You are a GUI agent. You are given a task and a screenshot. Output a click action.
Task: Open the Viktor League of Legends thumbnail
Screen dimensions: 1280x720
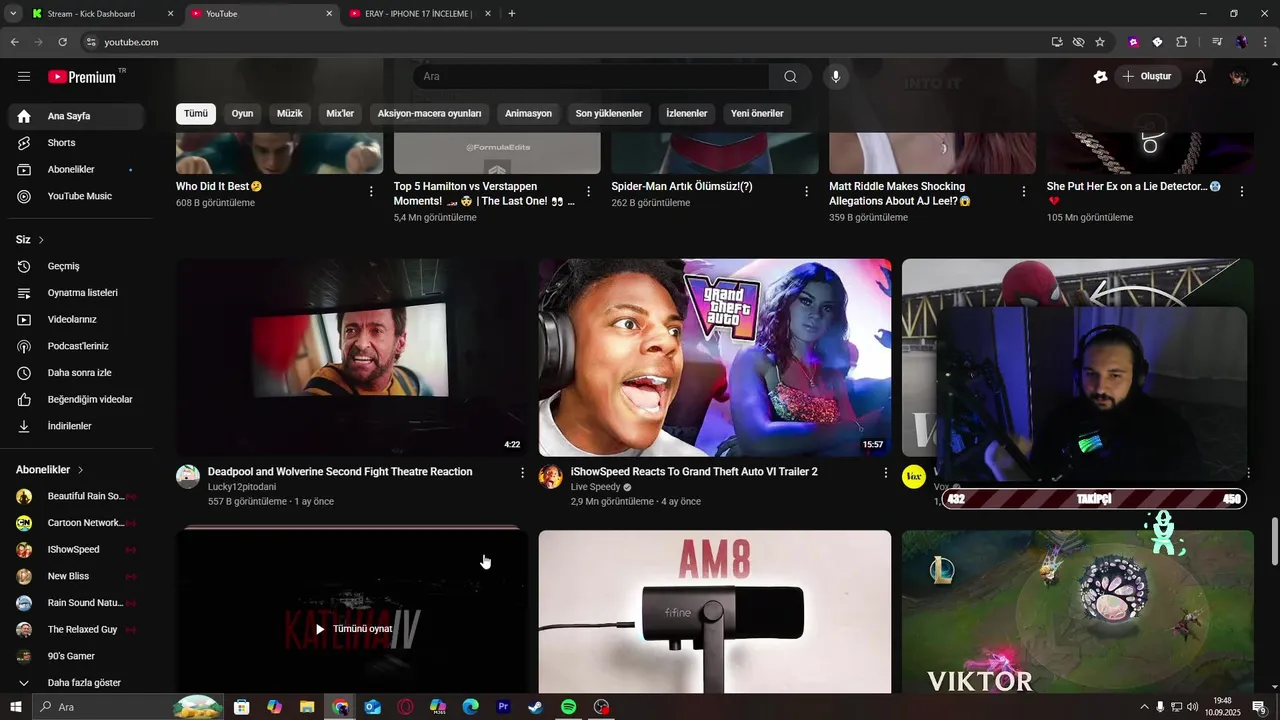click(1078, 612)
